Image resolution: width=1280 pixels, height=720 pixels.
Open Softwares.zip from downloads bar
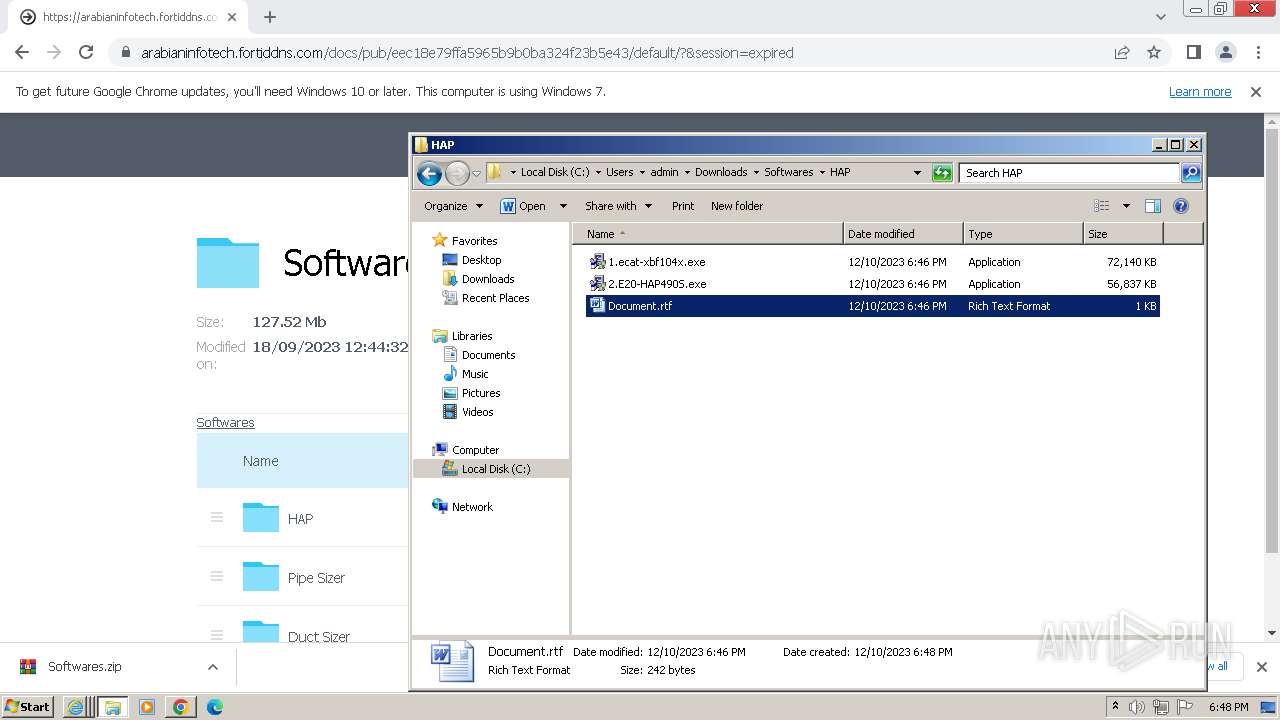[85, 667]
